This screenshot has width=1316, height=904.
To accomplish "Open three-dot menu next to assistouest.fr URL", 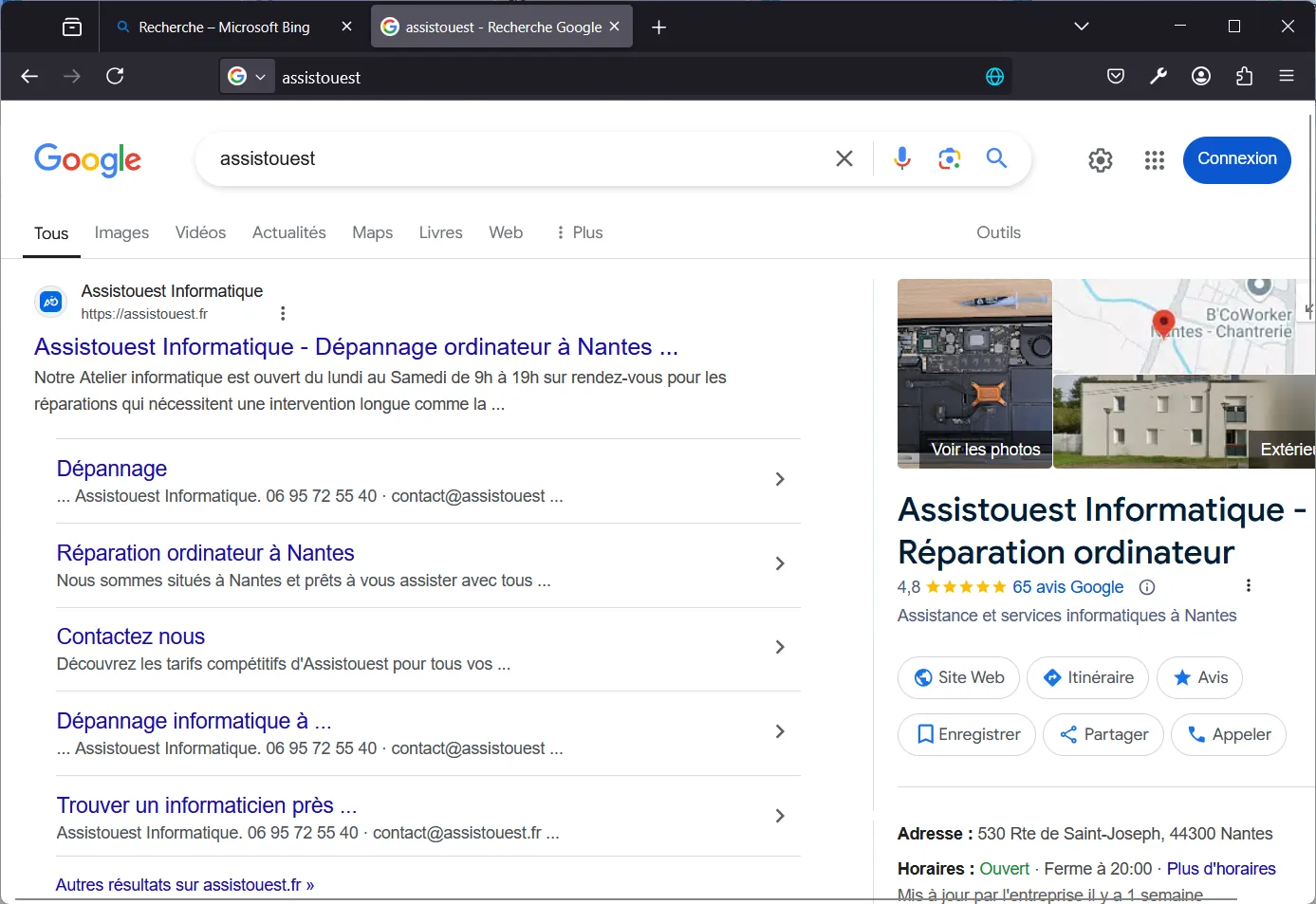I will click(x=283, y=313).
